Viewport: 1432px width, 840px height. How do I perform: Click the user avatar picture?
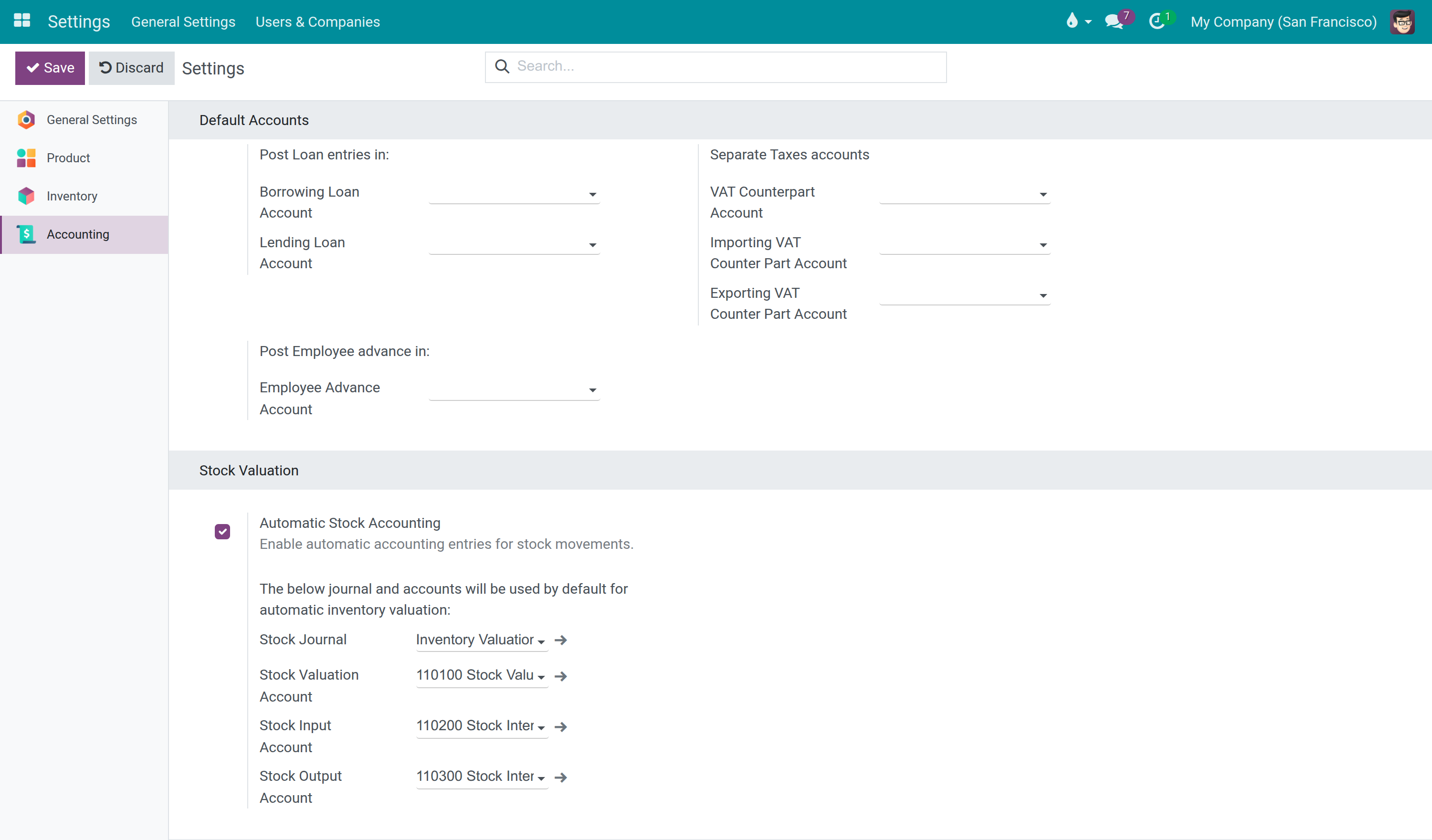[x=1402, y=21]
